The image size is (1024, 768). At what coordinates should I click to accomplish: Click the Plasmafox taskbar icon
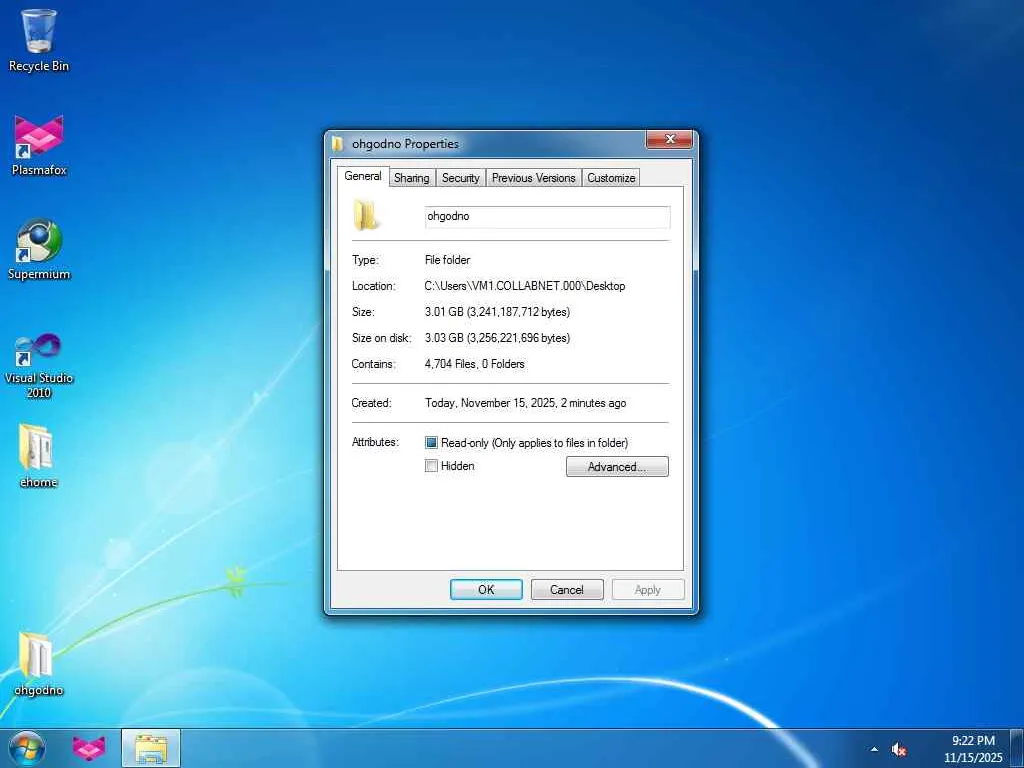coord(88,748)
